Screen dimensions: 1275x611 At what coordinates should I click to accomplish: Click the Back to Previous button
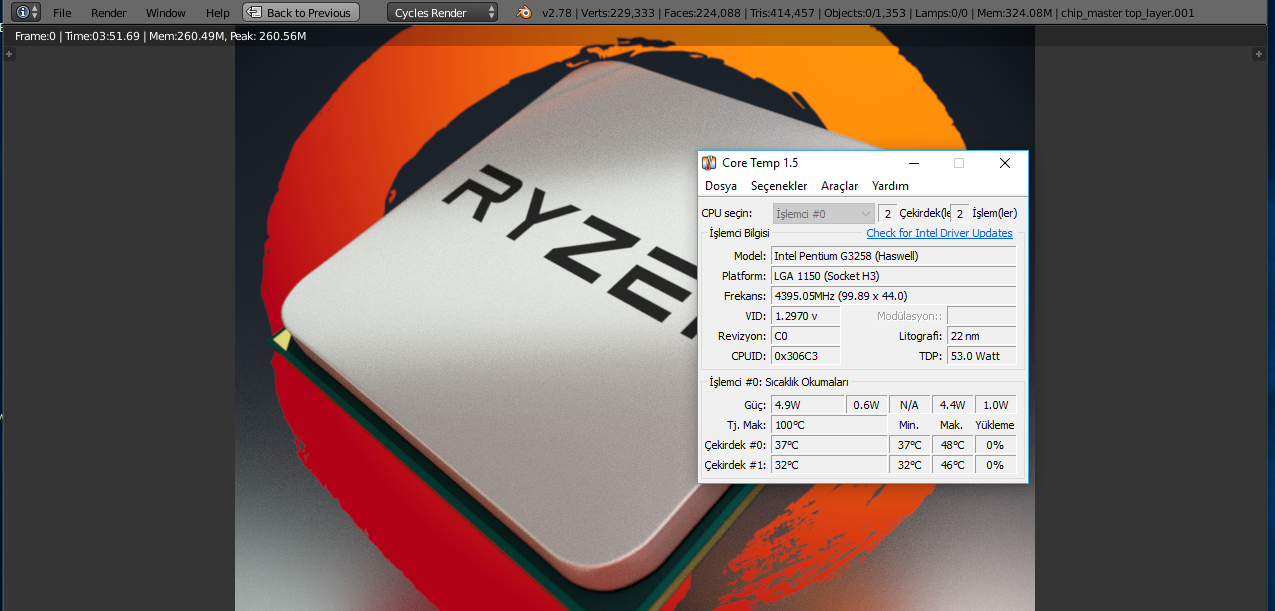pyautogui.click(x=301, y=12)
